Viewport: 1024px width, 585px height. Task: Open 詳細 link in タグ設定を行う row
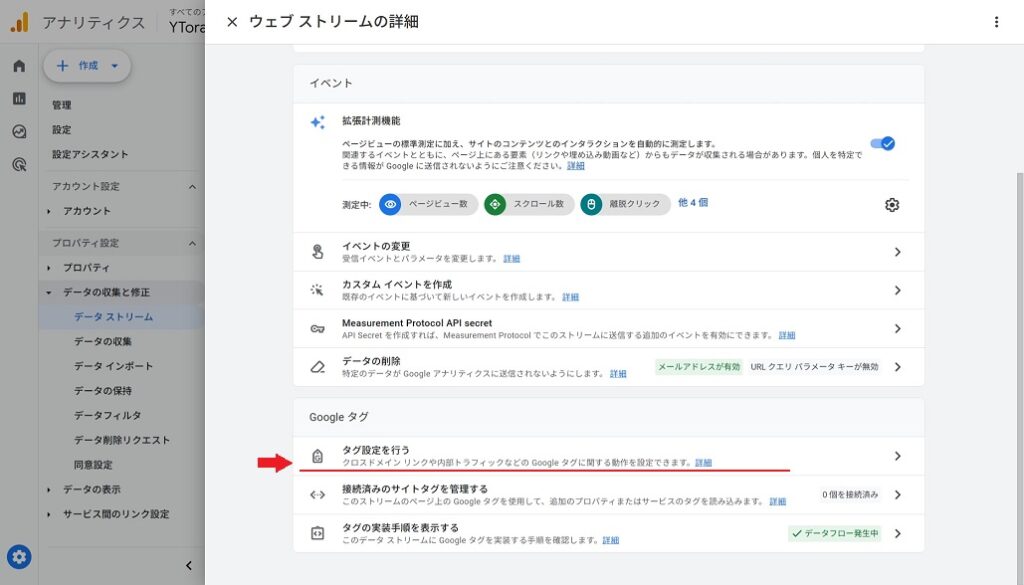(x=703, y=463)
